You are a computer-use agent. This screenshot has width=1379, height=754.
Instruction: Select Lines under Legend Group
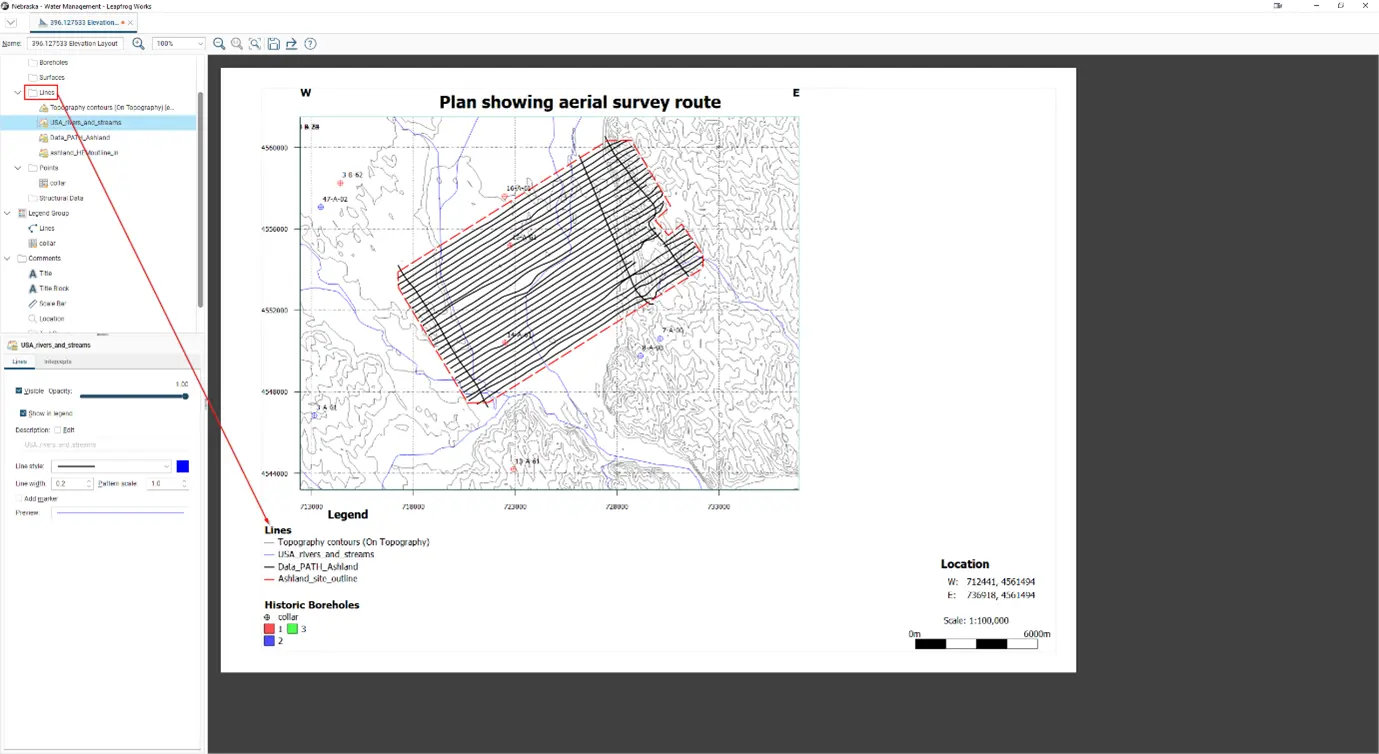[41, 228]
